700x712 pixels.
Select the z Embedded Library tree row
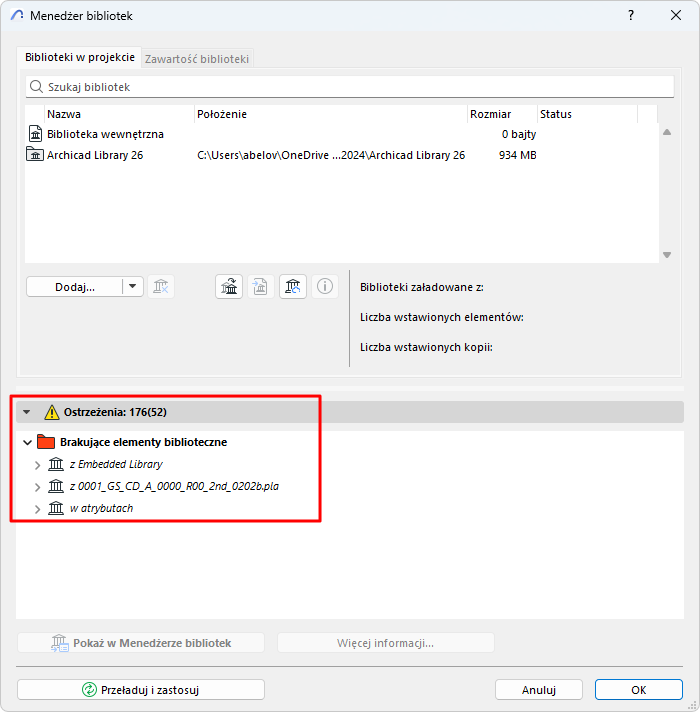(116, 464)
